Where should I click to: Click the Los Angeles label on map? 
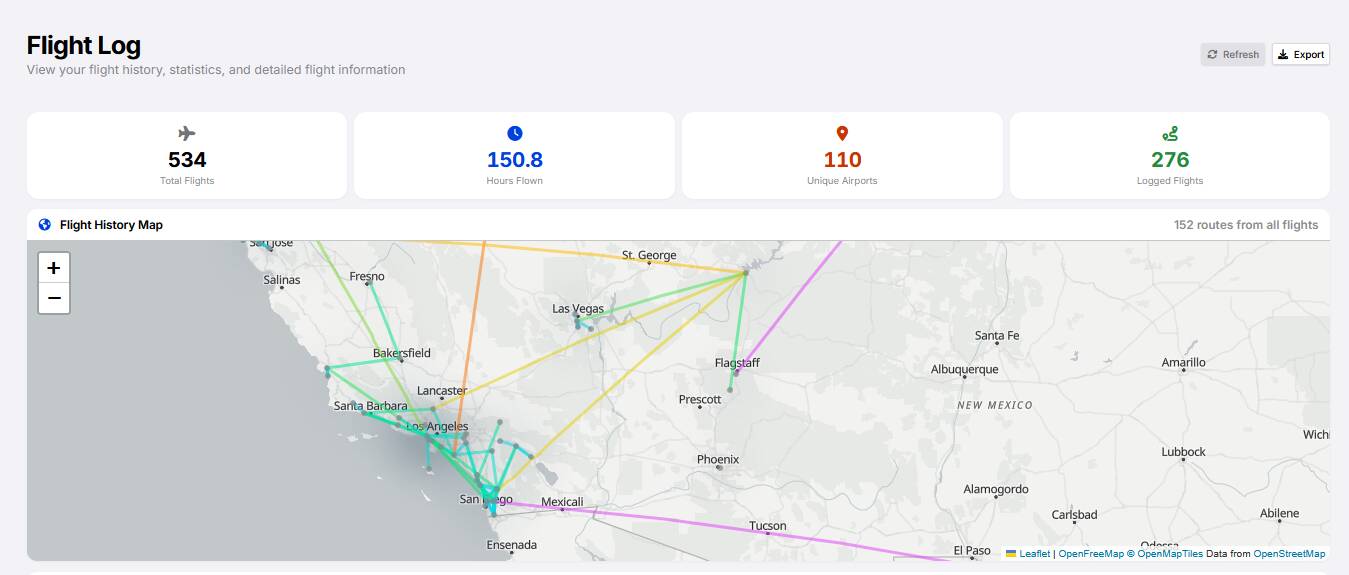pyautogui.click(x=437, y=426)
